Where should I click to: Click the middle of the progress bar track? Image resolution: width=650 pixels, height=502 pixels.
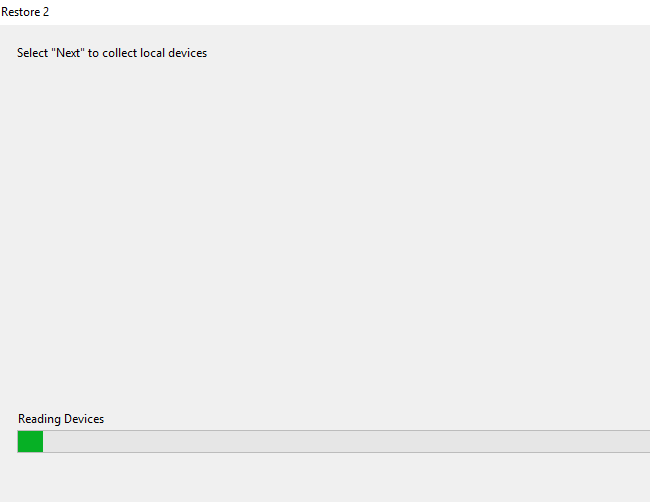pos(334,441)
